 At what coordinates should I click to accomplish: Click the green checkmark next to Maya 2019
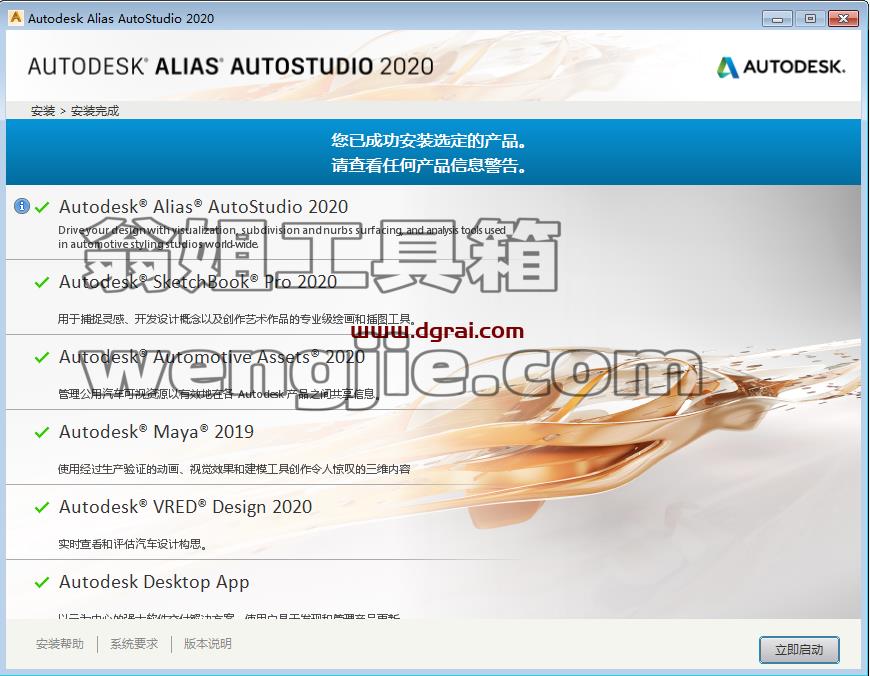coord(42,432)
